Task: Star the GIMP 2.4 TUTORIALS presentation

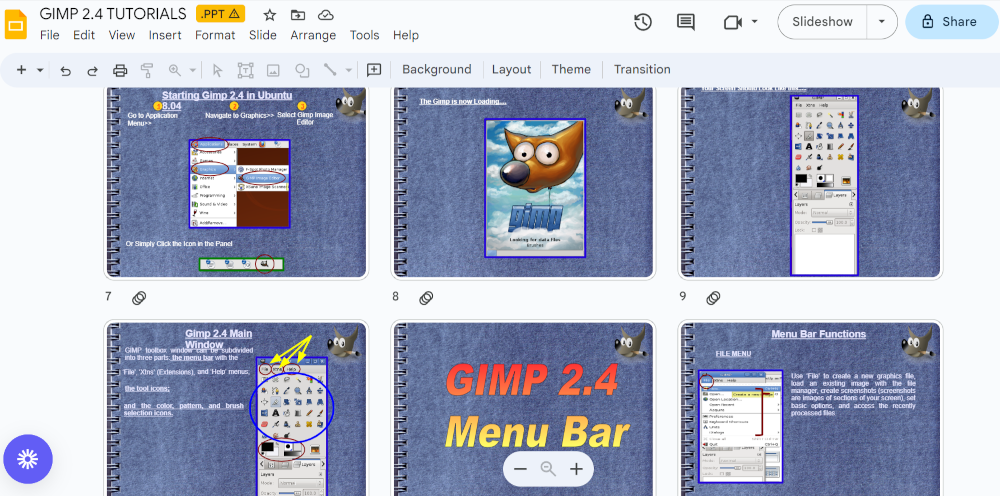Action: [x=270, y=15]
